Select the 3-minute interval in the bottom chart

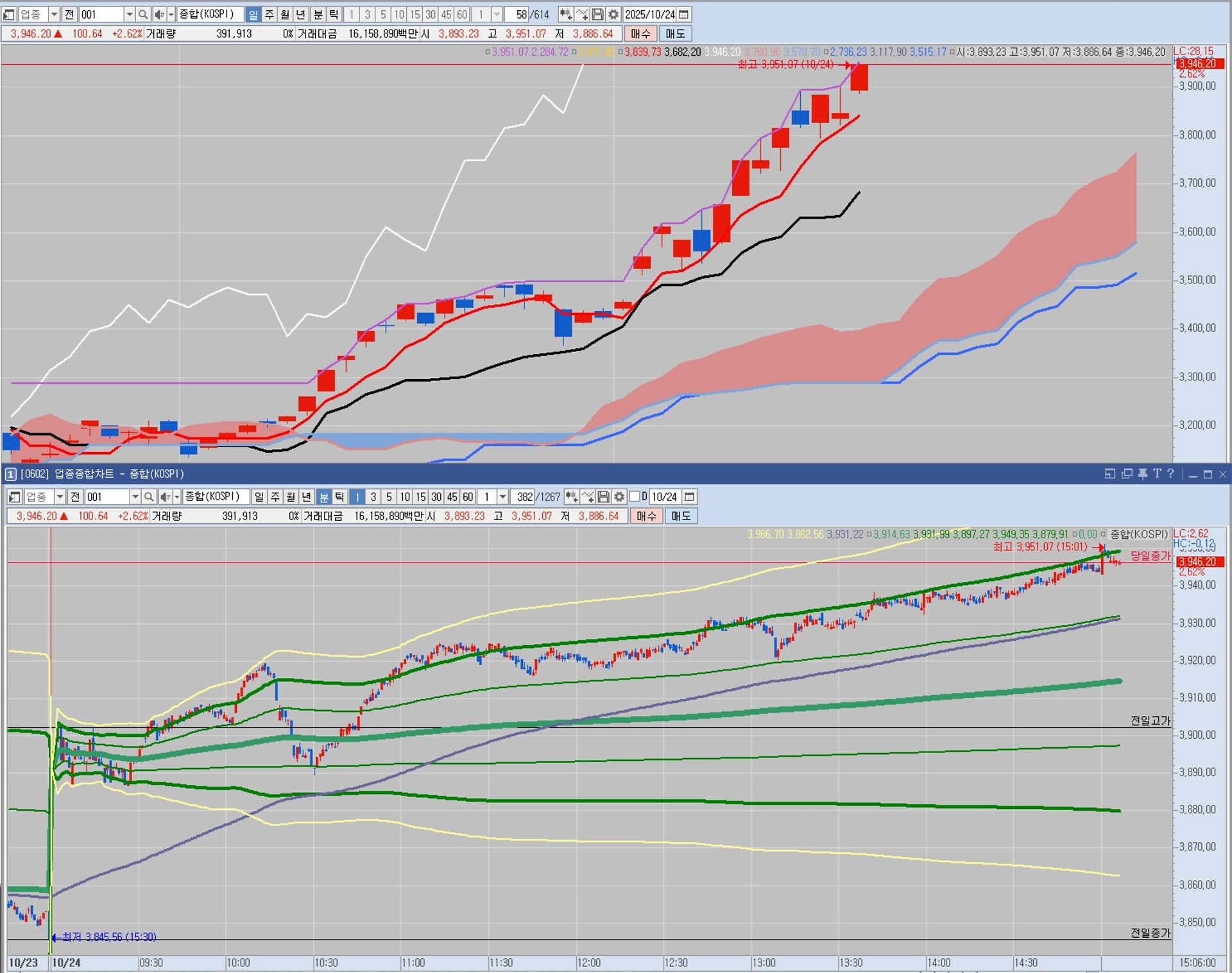(x=373, y=497)
